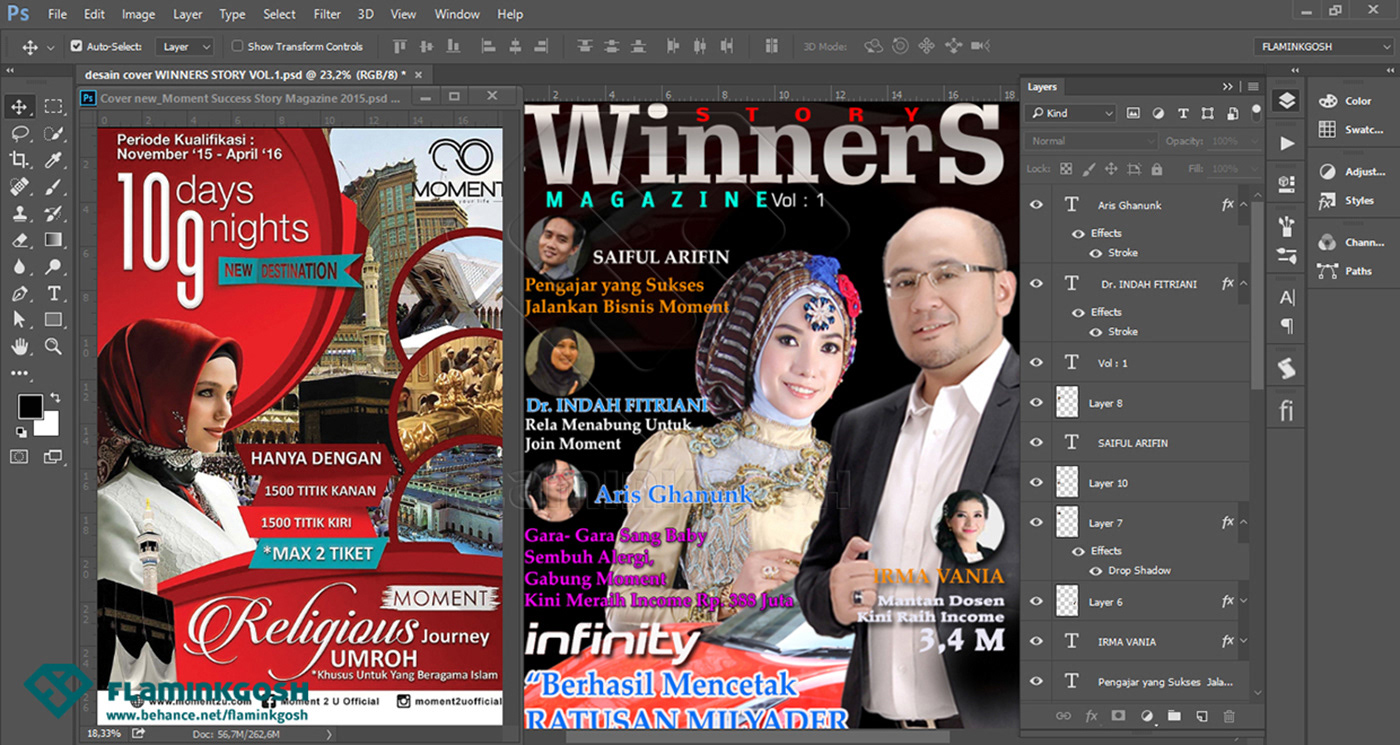Open the Window menu

(457, 14)
